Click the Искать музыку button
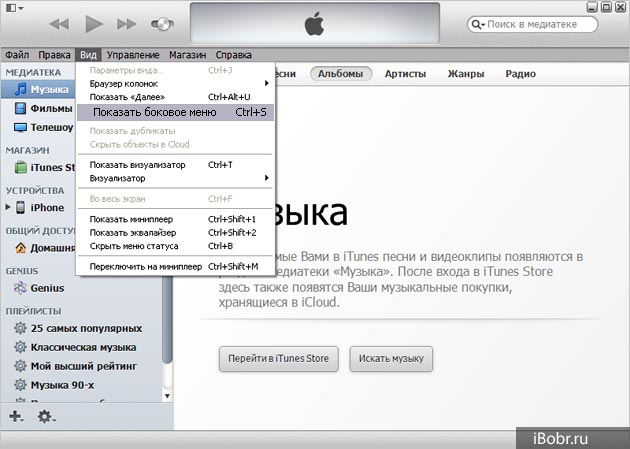630x449 pixels. (391, 359)
